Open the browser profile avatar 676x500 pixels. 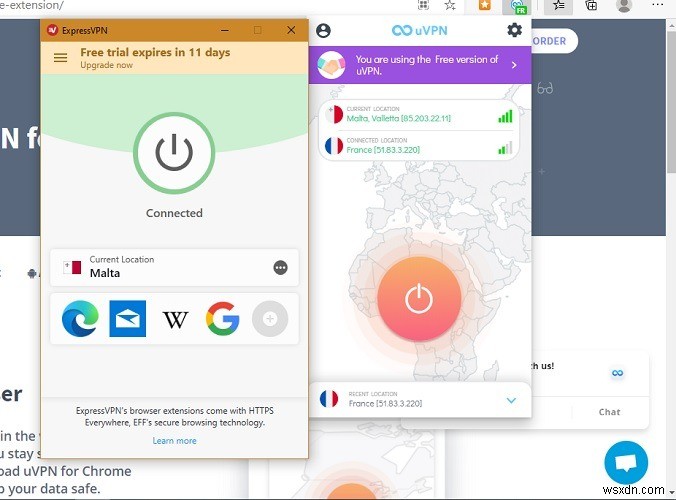624,6
